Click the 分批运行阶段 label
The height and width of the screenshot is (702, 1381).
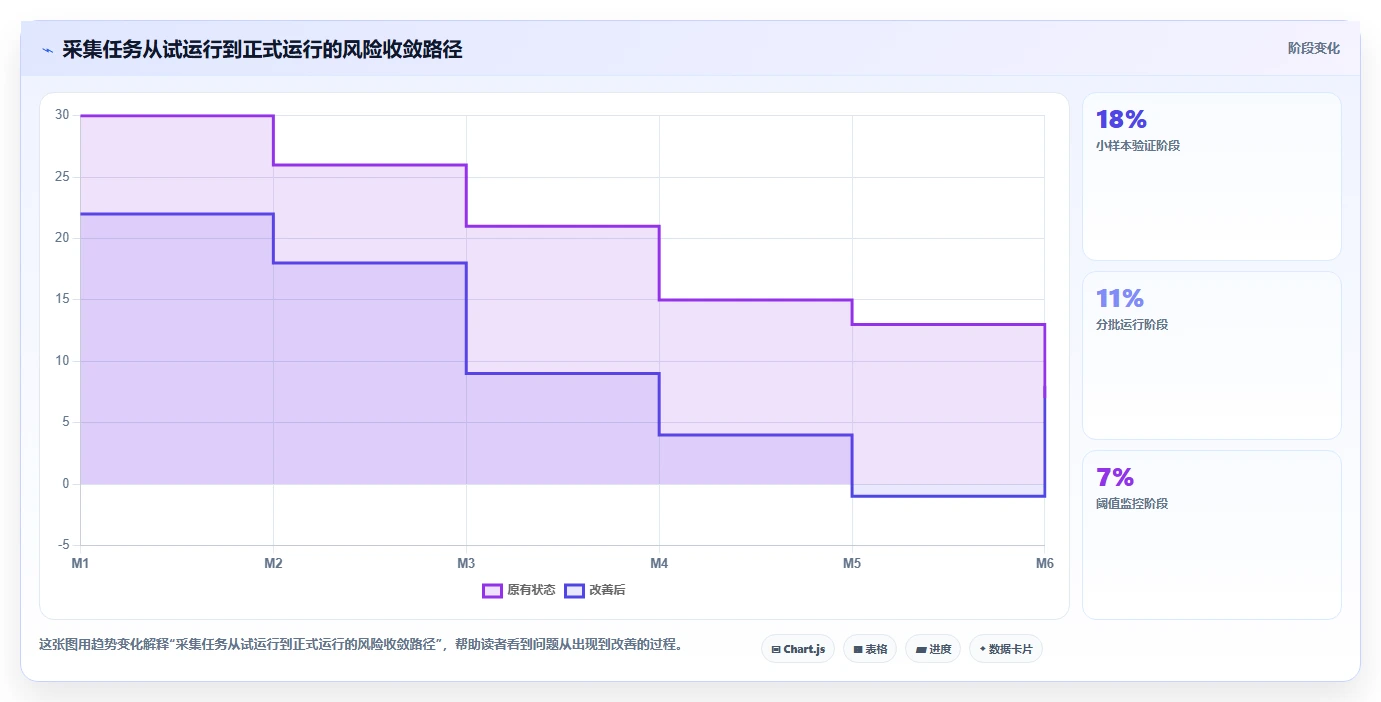coord(1132,325)
